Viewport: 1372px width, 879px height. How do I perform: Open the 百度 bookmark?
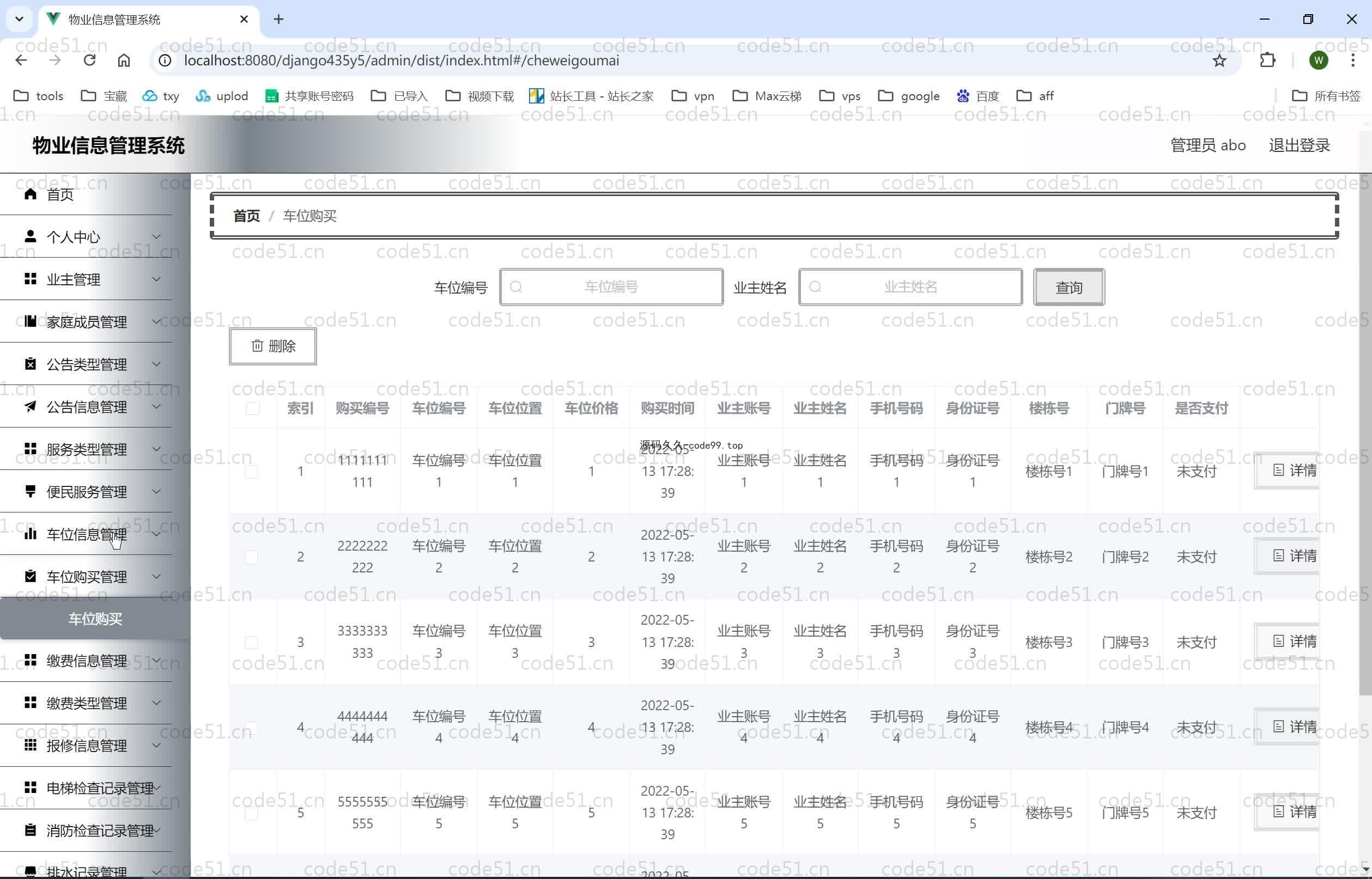tap(978, 96)
